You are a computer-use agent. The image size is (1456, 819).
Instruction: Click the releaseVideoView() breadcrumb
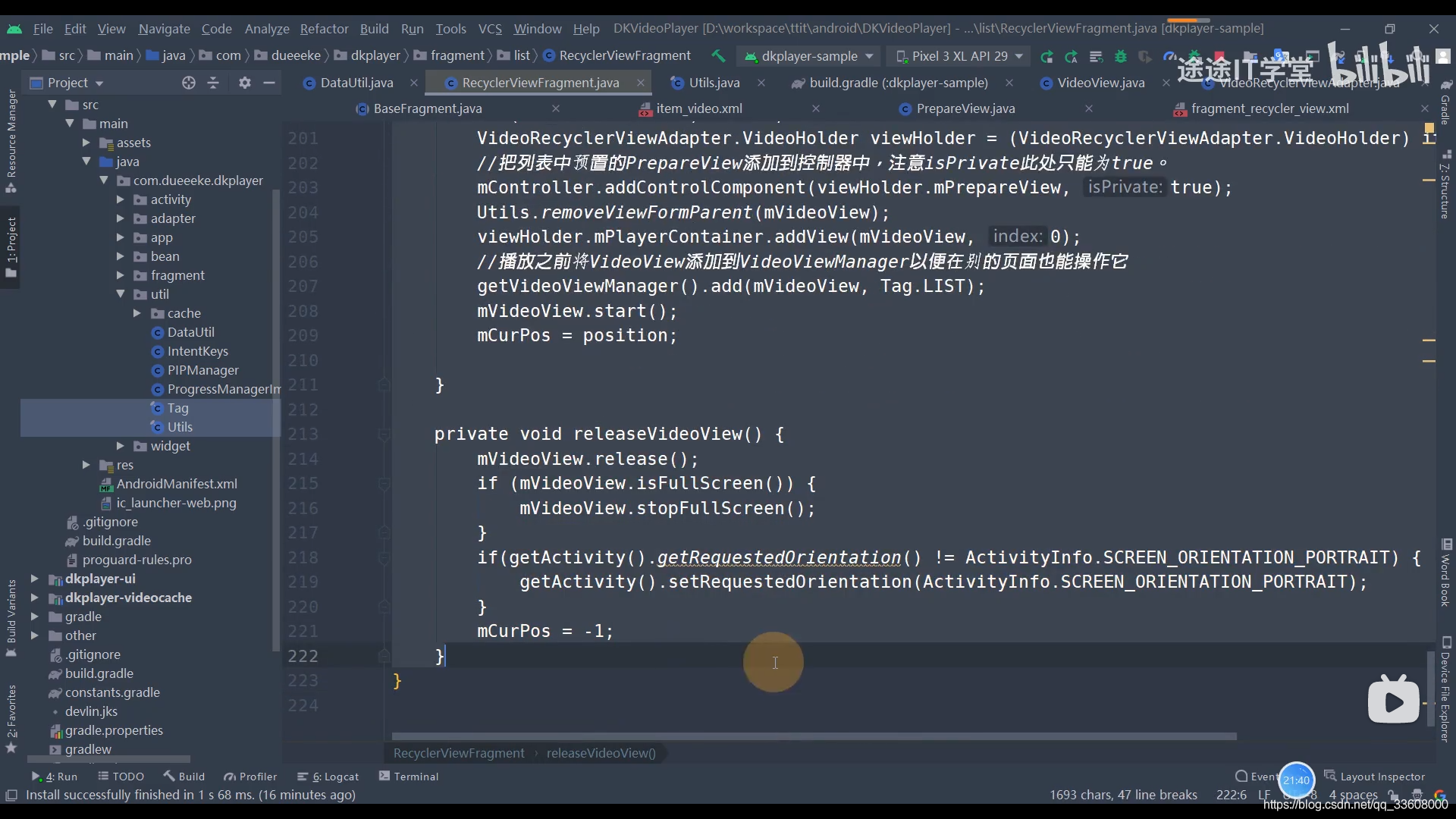click(601, 753)
